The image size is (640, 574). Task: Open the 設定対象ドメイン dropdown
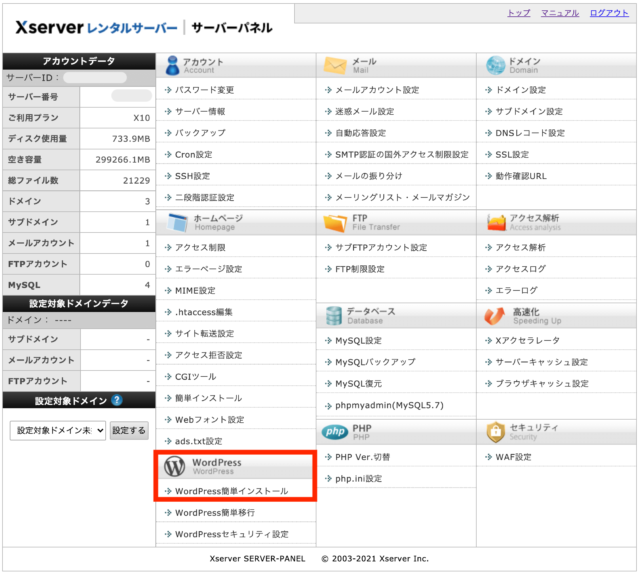coord(58,430)
